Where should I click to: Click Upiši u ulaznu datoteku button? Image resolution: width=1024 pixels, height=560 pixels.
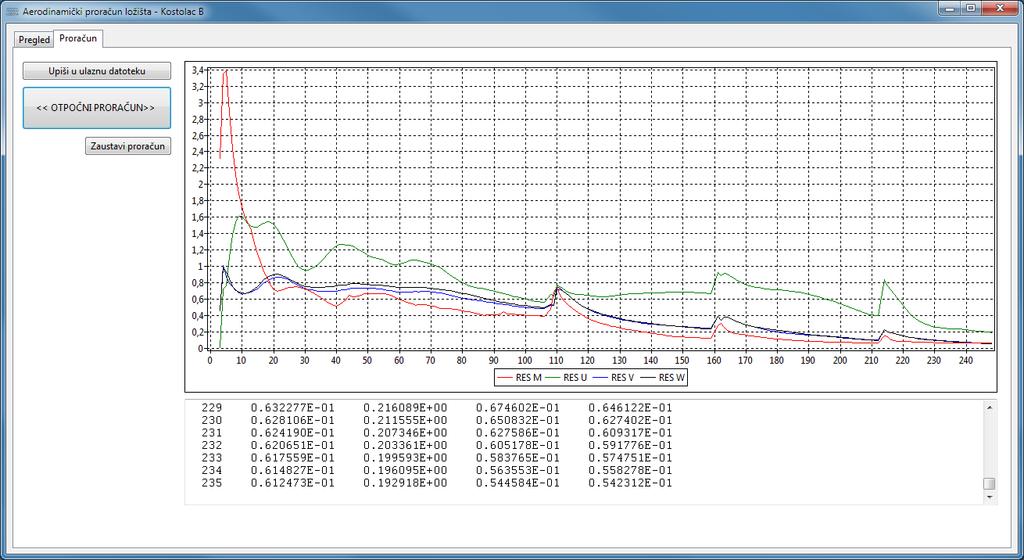pos(97,70)
